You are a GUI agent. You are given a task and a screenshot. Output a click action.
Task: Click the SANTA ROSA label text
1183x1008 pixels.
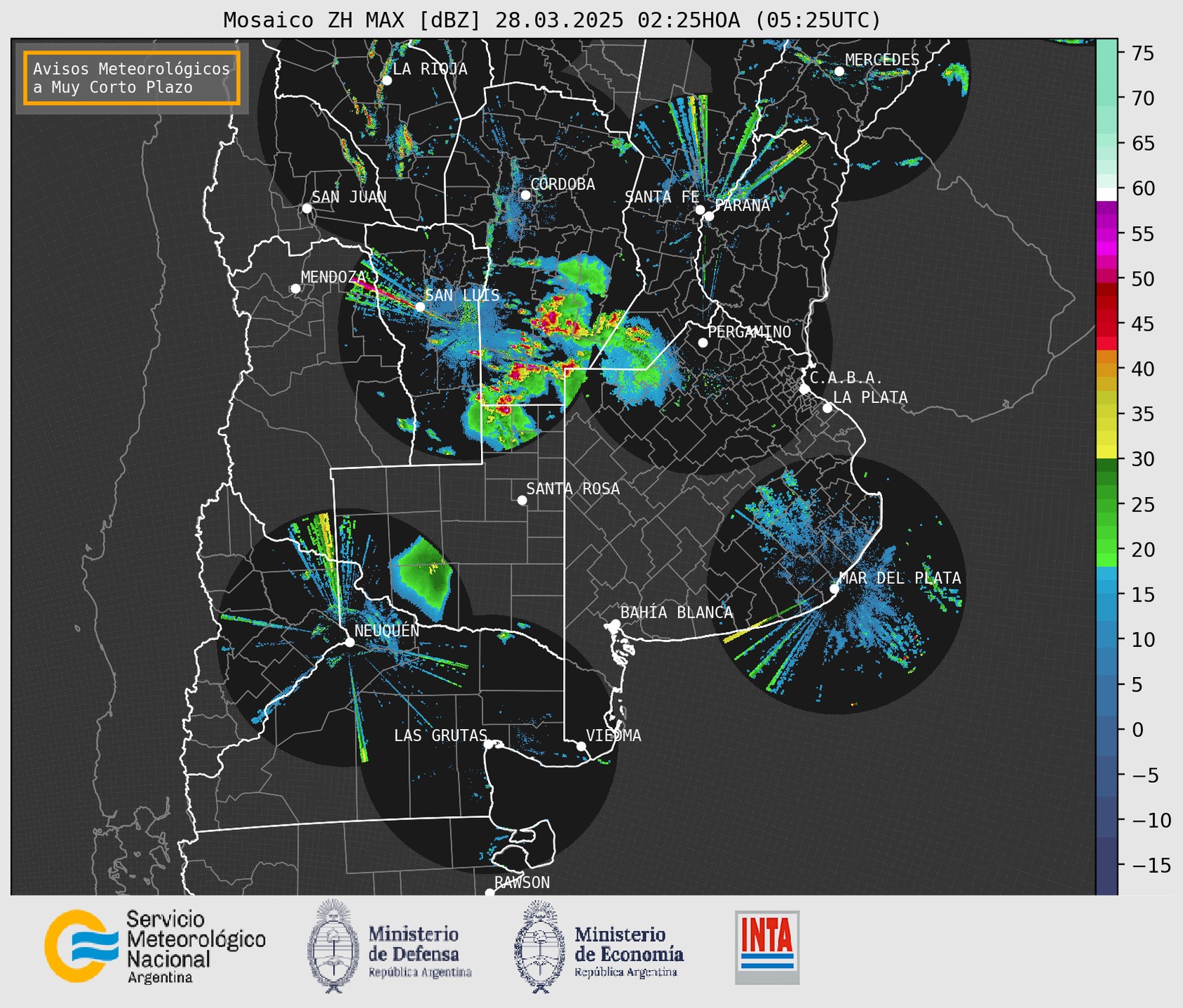point(573,489)
